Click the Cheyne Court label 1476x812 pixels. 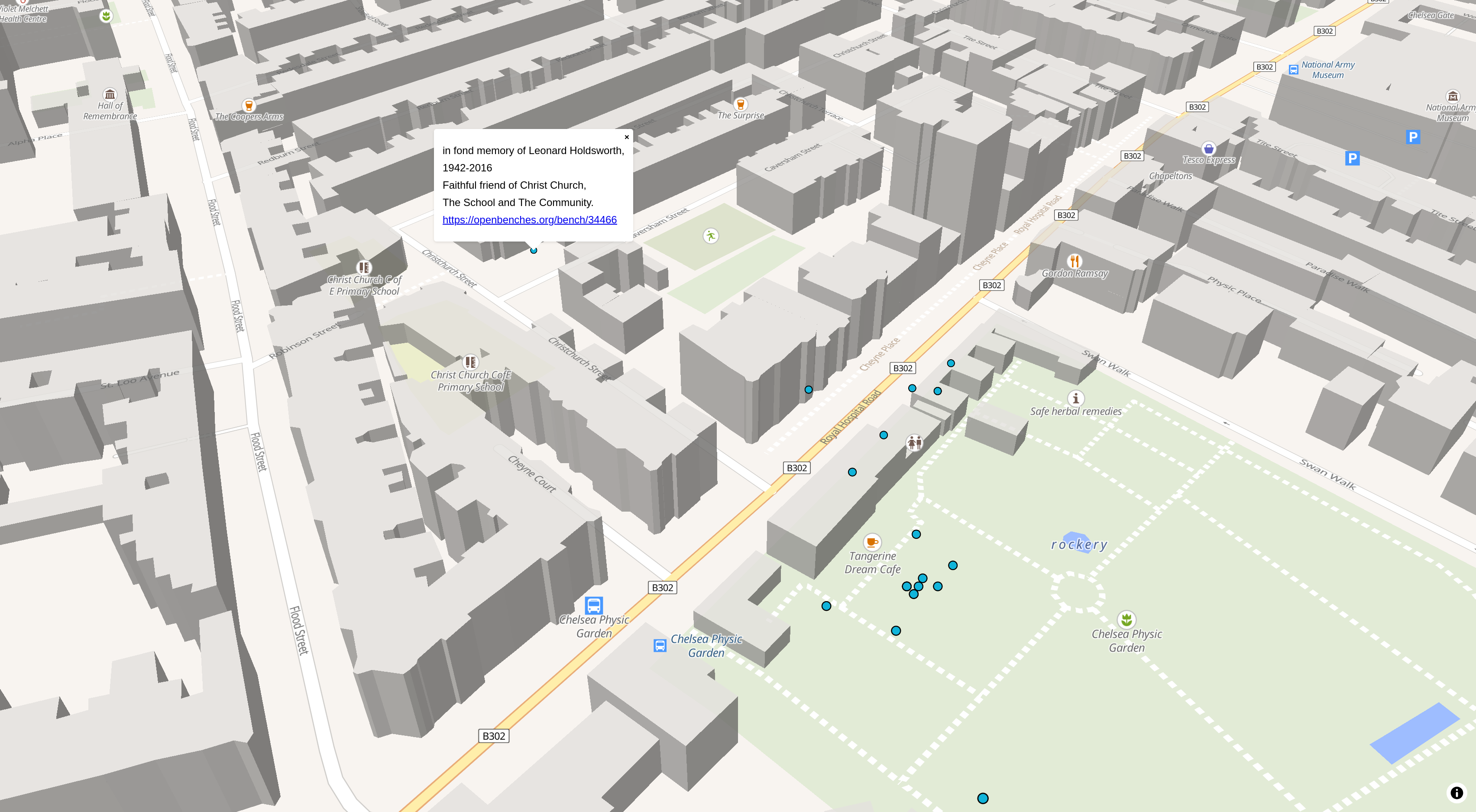(532, 474)
